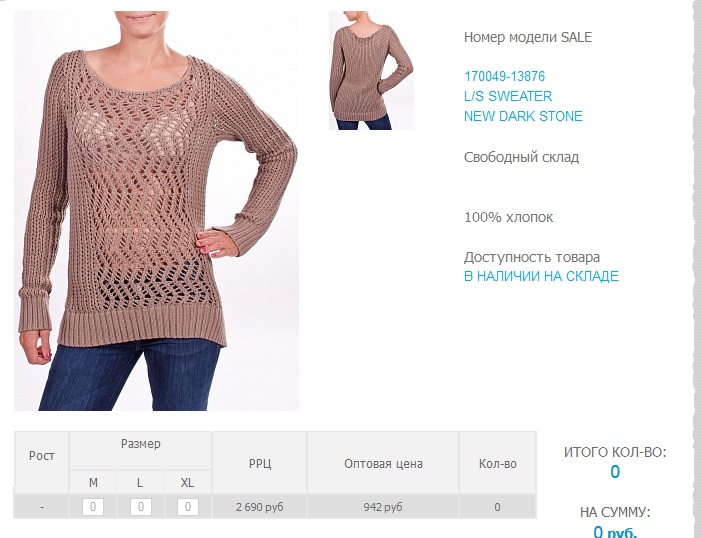Click the model number 170049-13876 link
Image resolution: width=702 pixels, height=538 pixels.
(505, 77)
